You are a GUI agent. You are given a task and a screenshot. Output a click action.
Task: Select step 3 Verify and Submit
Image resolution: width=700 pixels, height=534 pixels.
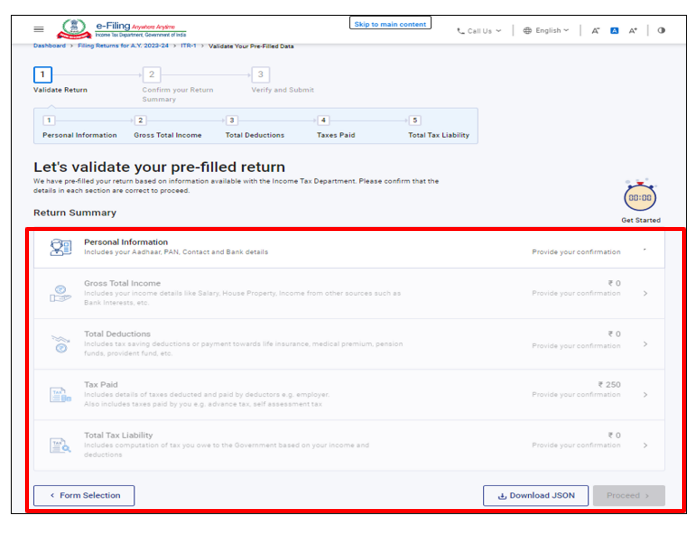pyautogui.click(x=260, y=75)
